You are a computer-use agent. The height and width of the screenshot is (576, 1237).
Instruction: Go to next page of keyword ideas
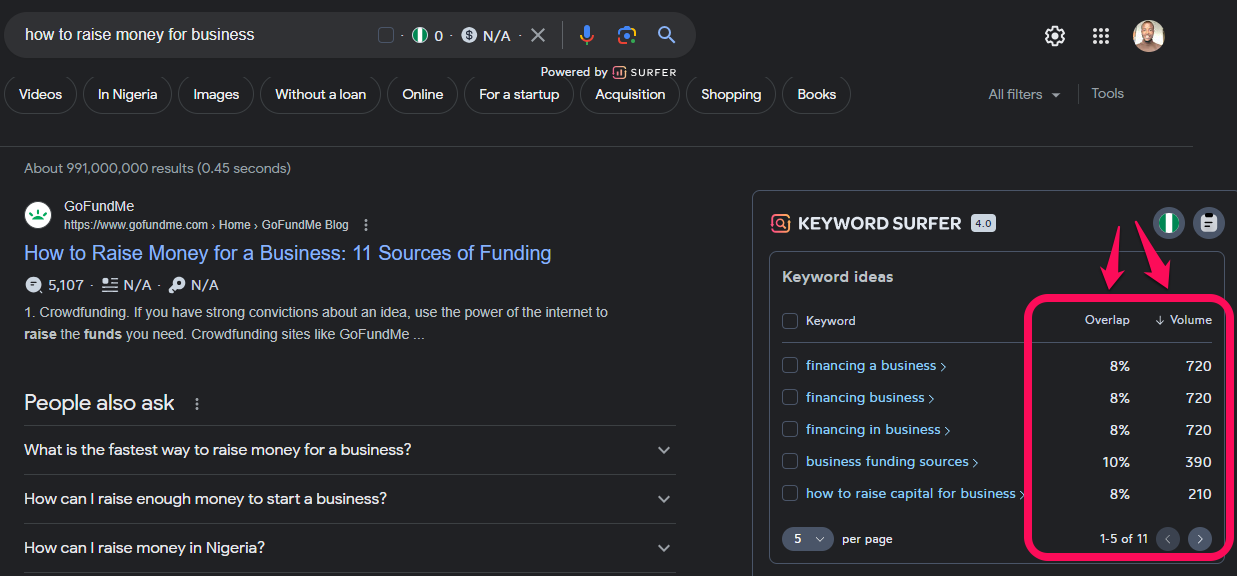pyautogui.click(x=1199, y=539)
